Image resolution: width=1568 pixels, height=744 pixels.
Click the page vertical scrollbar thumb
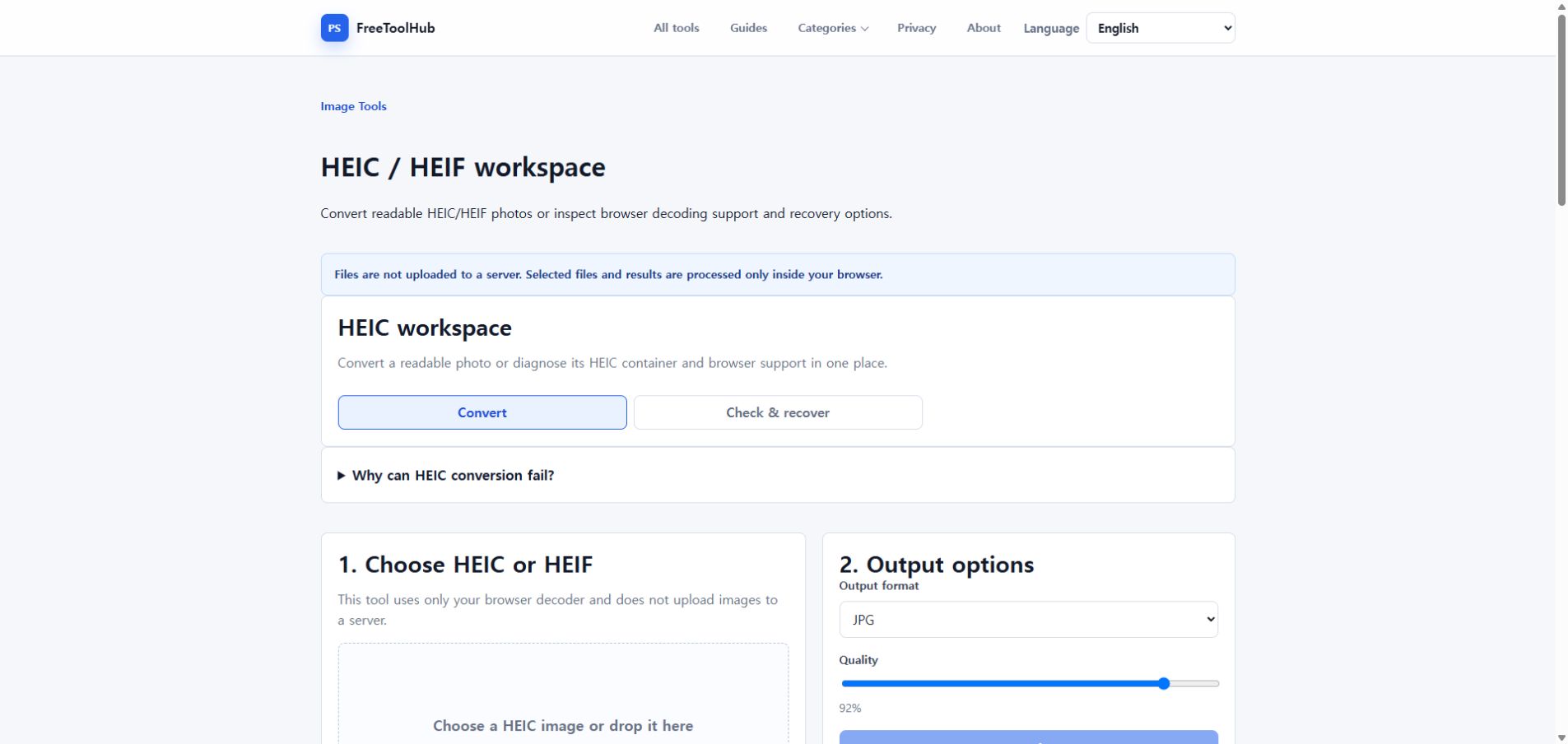click(x=1561, y=110)
